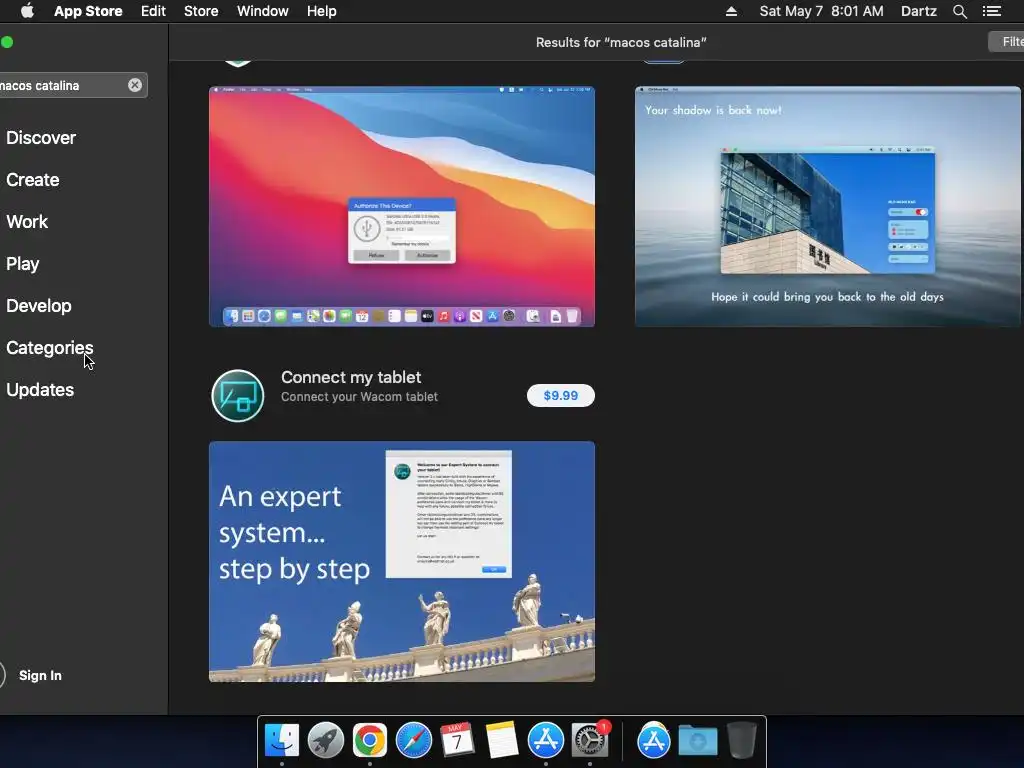Open the Develop section
Viewport: 1024px width, 768px height.
tap(39, 306)
